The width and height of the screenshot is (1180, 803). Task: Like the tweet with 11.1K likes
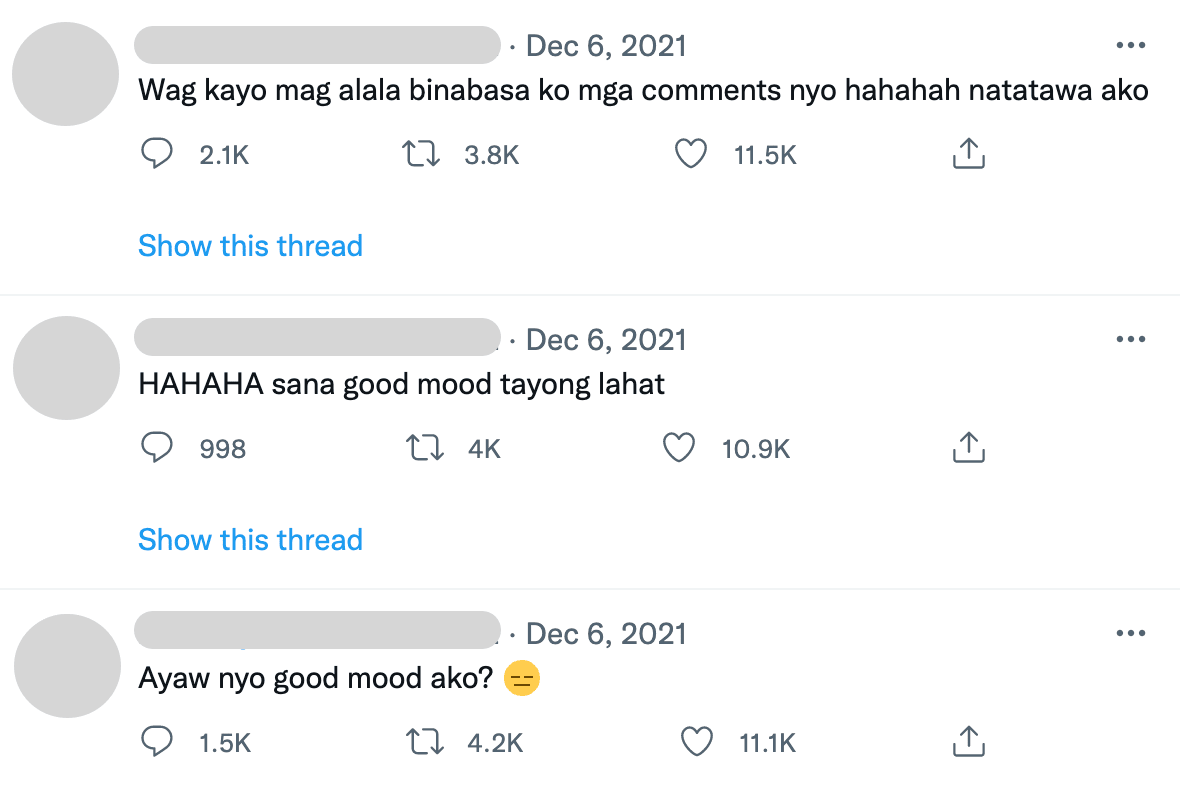coord(696,742)
